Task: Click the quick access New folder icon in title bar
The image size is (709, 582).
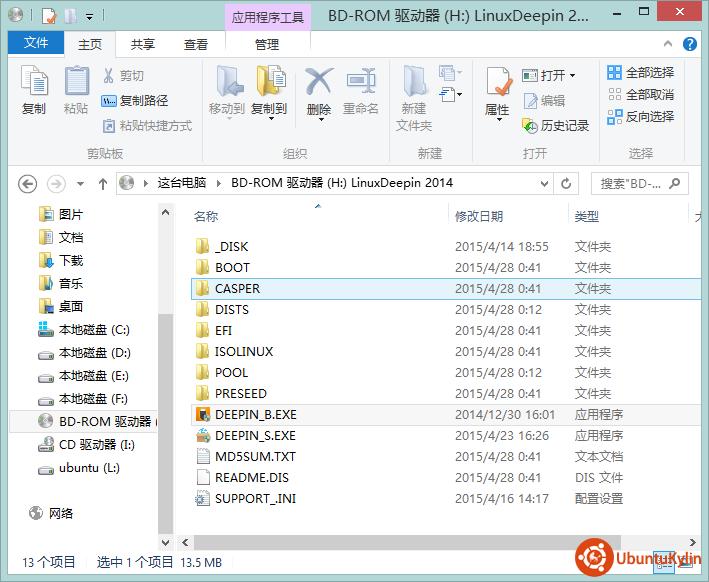Action: (71, 16)
